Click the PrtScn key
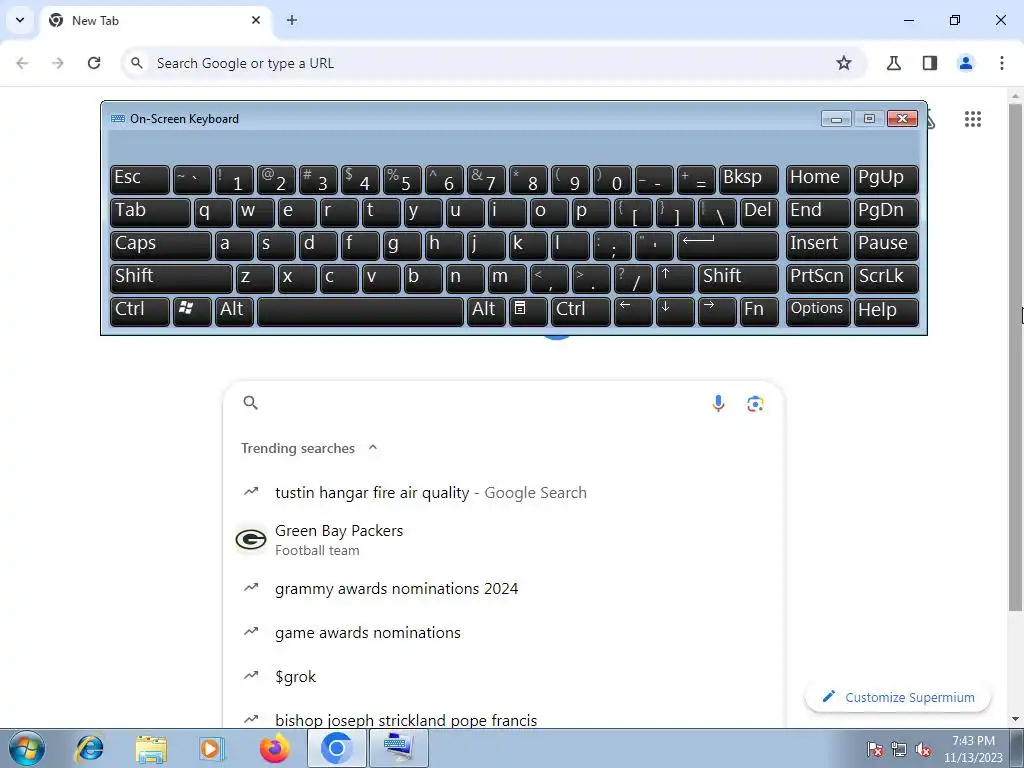 click(818, 278)
